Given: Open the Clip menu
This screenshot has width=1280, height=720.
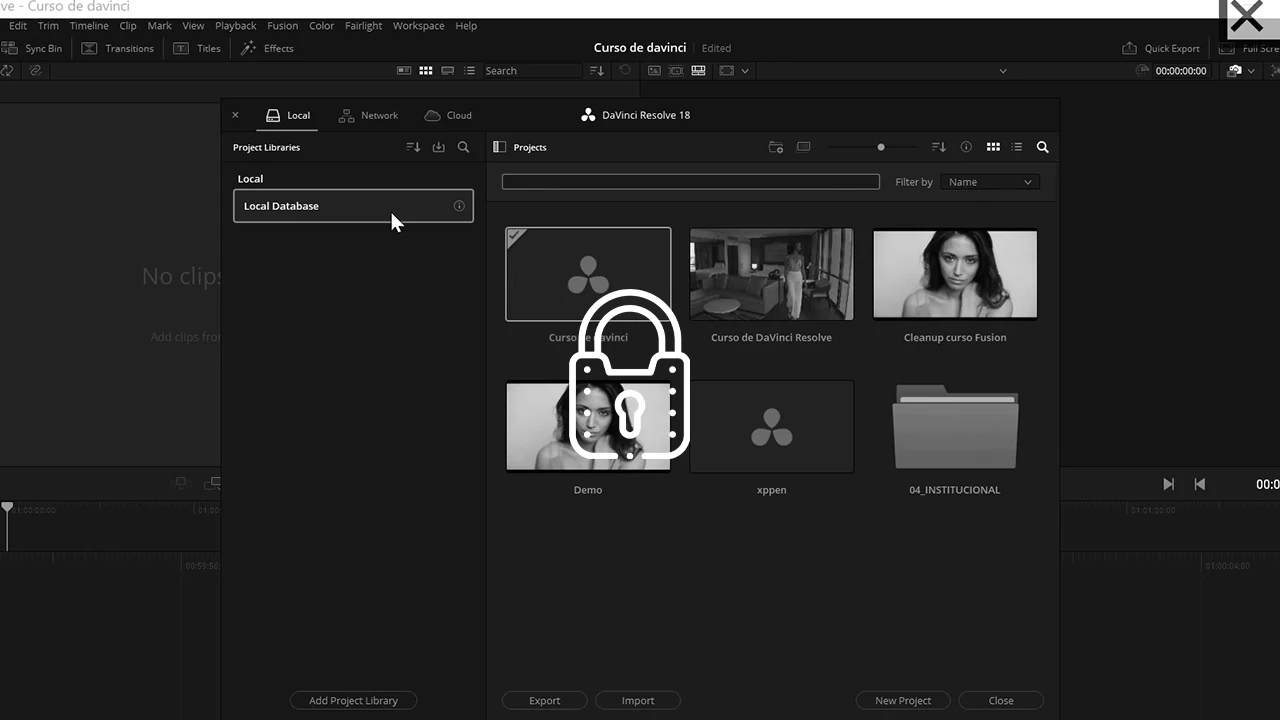Looking at the screenshot, I should (x=128, y=26).
